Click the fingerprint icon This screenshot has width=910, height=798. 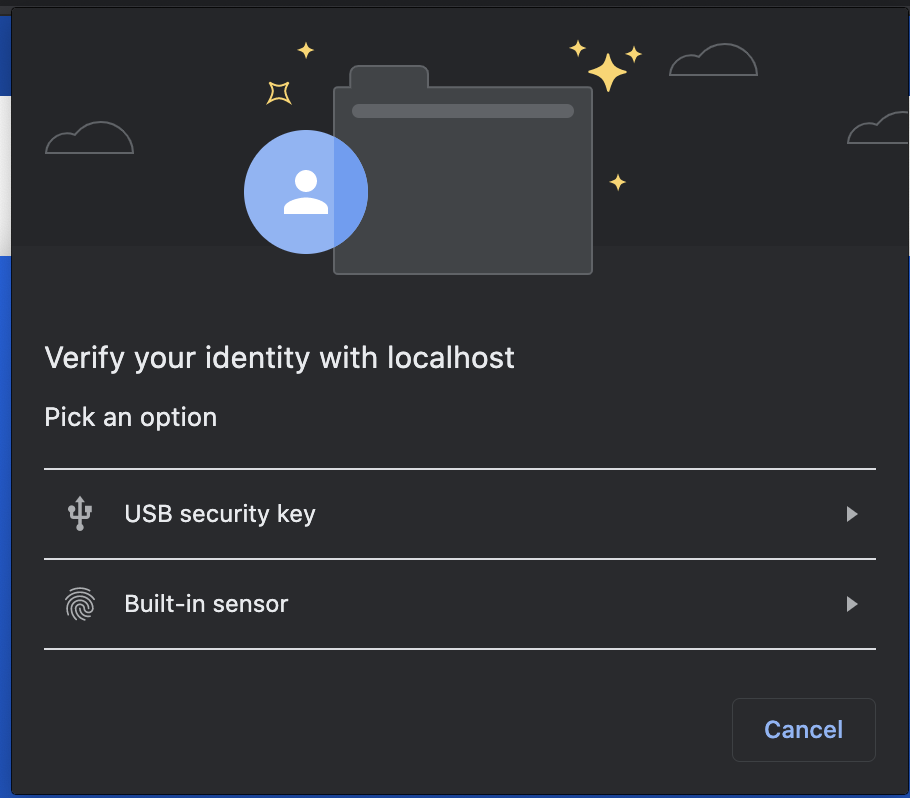pyautogui.click(x=80, y=604)
